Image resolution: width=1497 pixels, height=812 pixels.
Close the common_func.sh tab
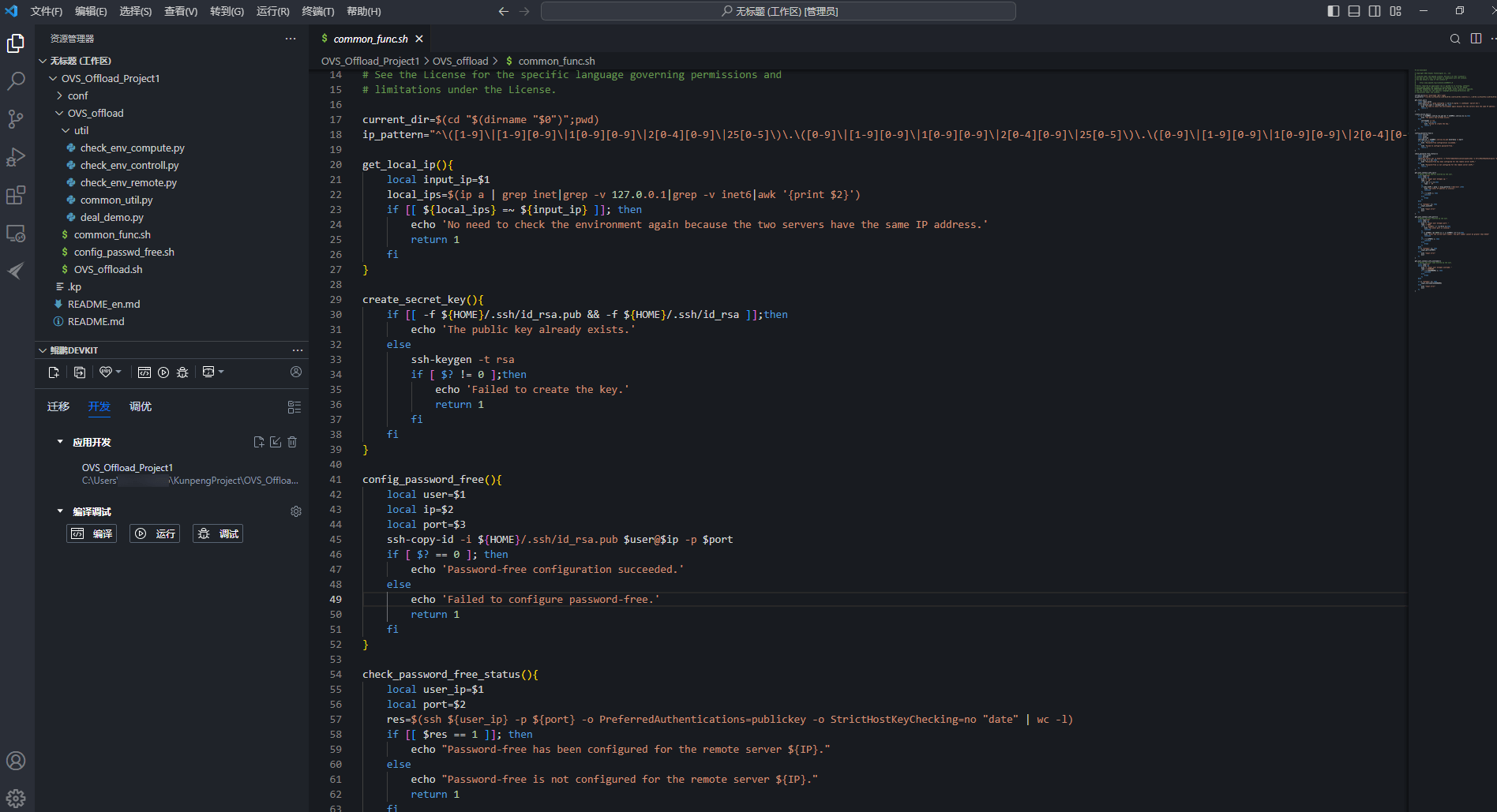coord(419,39)
